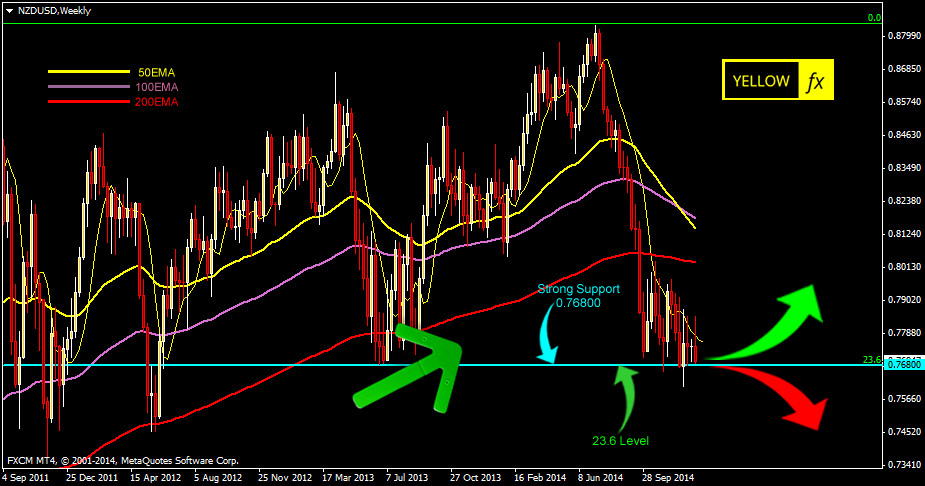Select the Strong Support 0.76800 text label
The image size is (925, 486).
(x=578, y=296)
